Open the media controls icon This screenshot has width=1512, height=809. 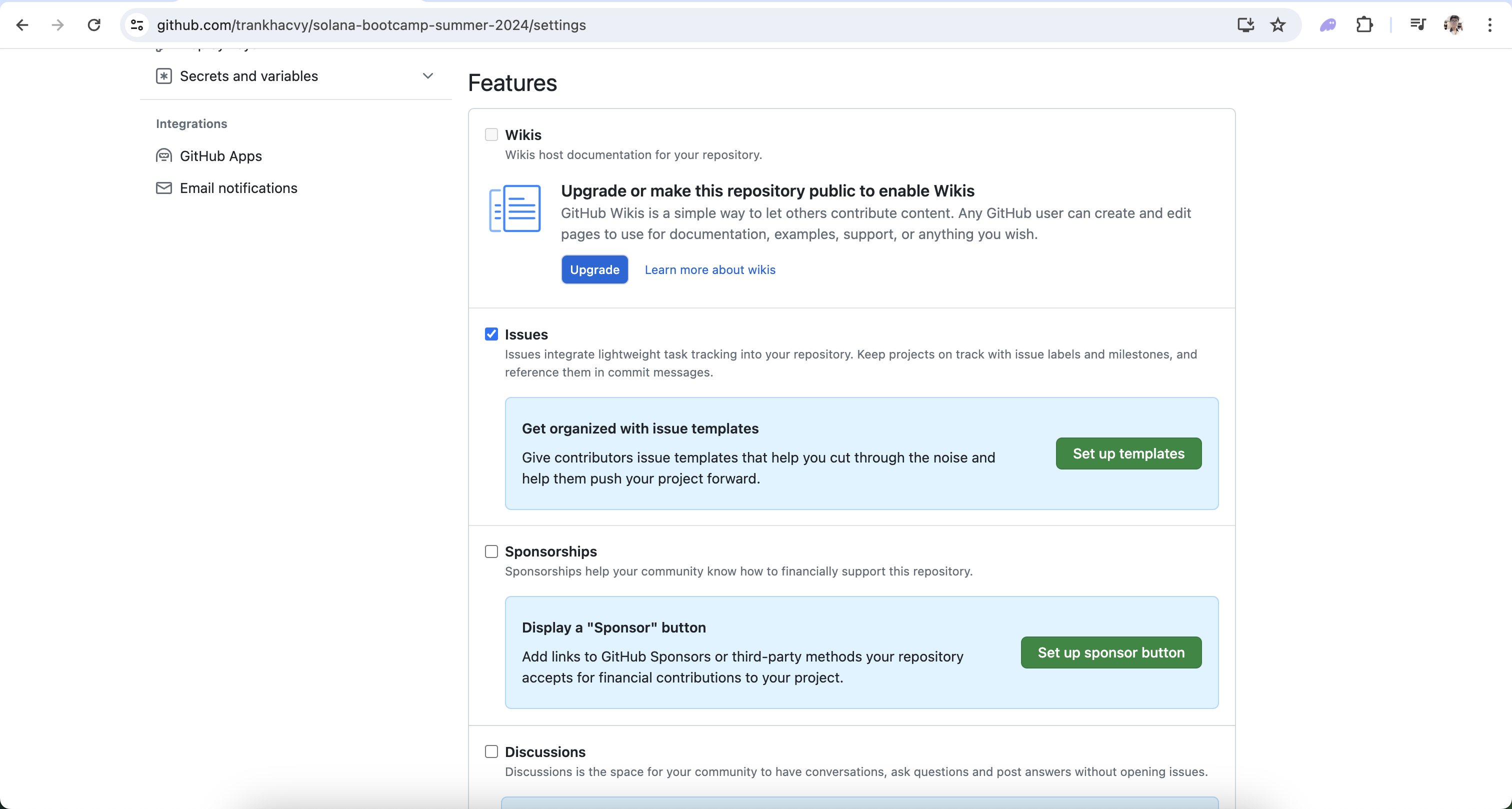1417,24
